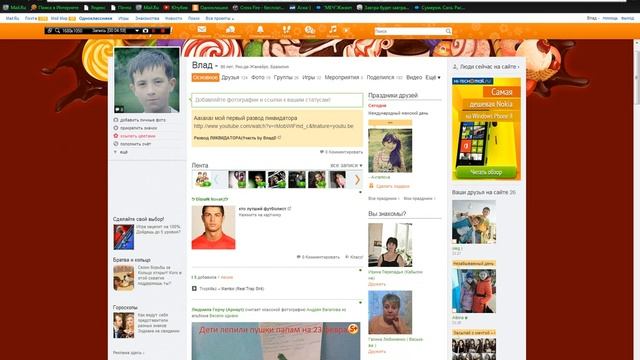
Task: Click 'прикрепить значок' under profile picture
Action: (x=138, y=128)
